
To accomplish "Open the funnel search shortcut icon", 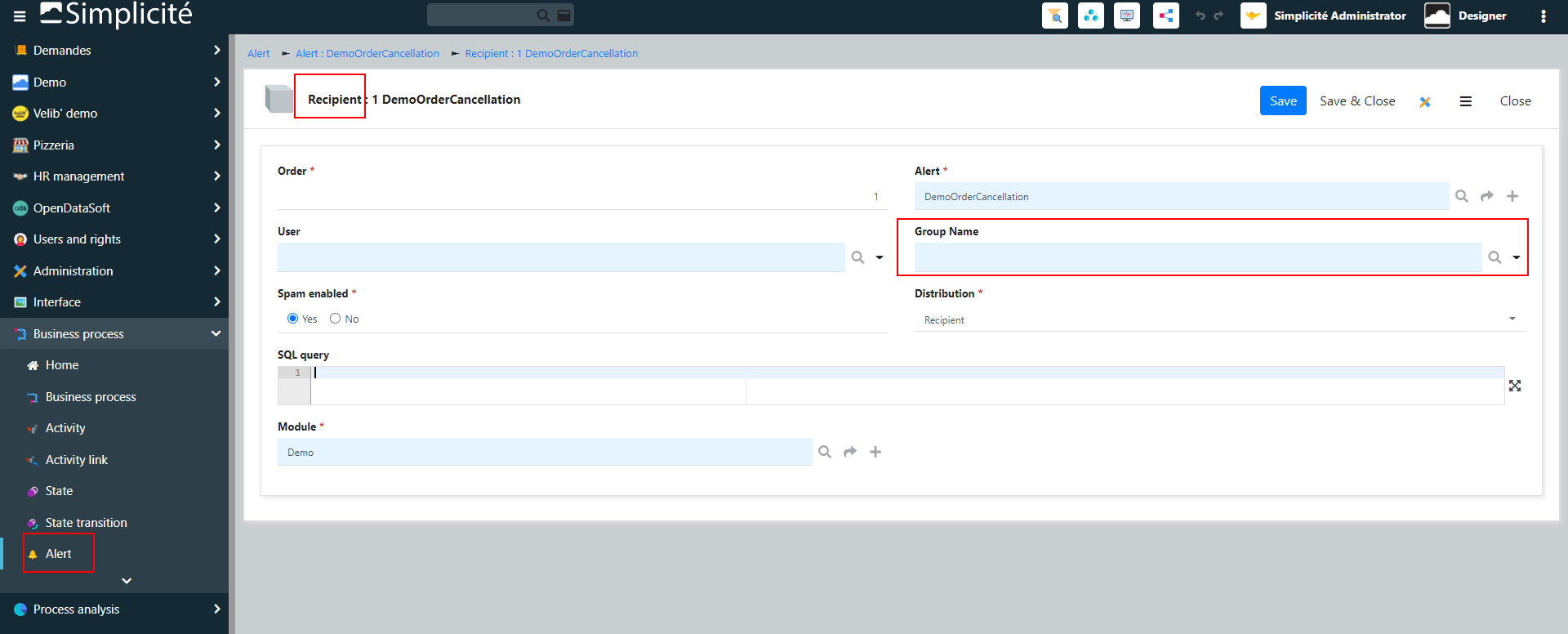I will [1055, 16].
